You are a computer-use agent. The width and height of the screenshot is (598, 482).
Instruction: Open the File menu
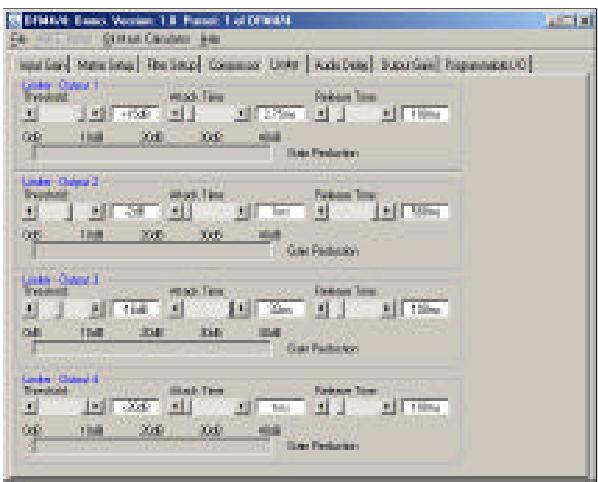point(18,39)
